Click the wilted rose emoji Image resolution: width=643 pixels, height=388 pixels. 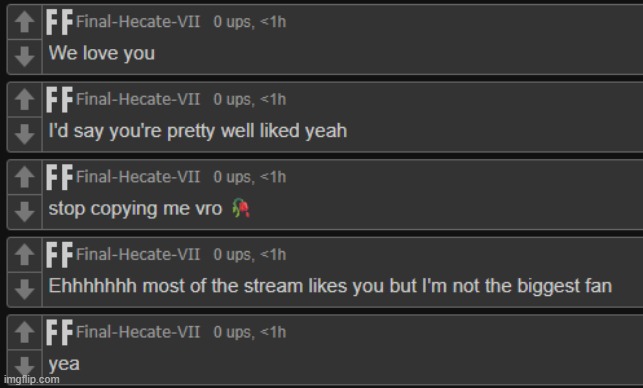click(241, 208)
